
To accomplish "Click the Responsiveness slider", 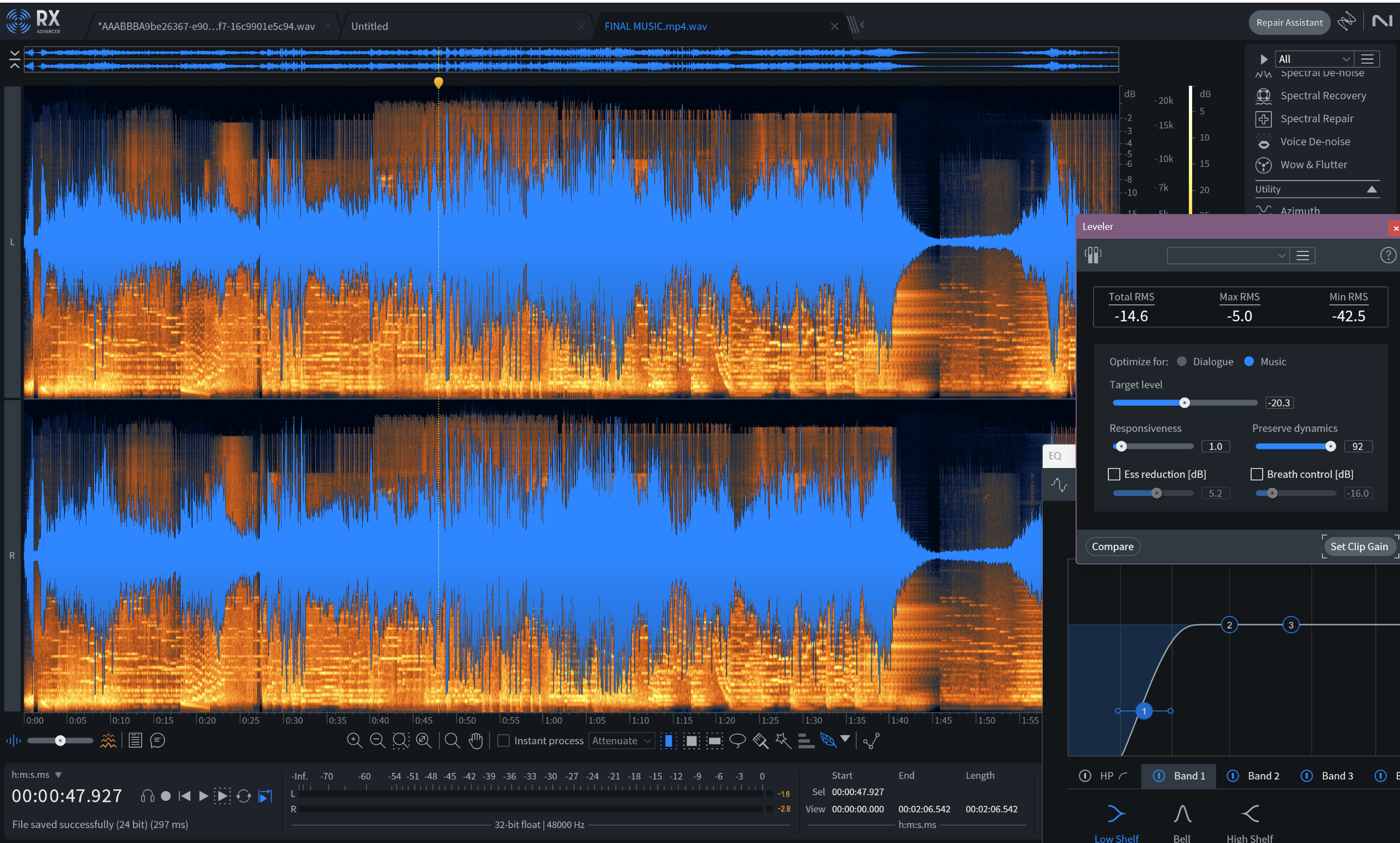I will (x=1153, y=447).
